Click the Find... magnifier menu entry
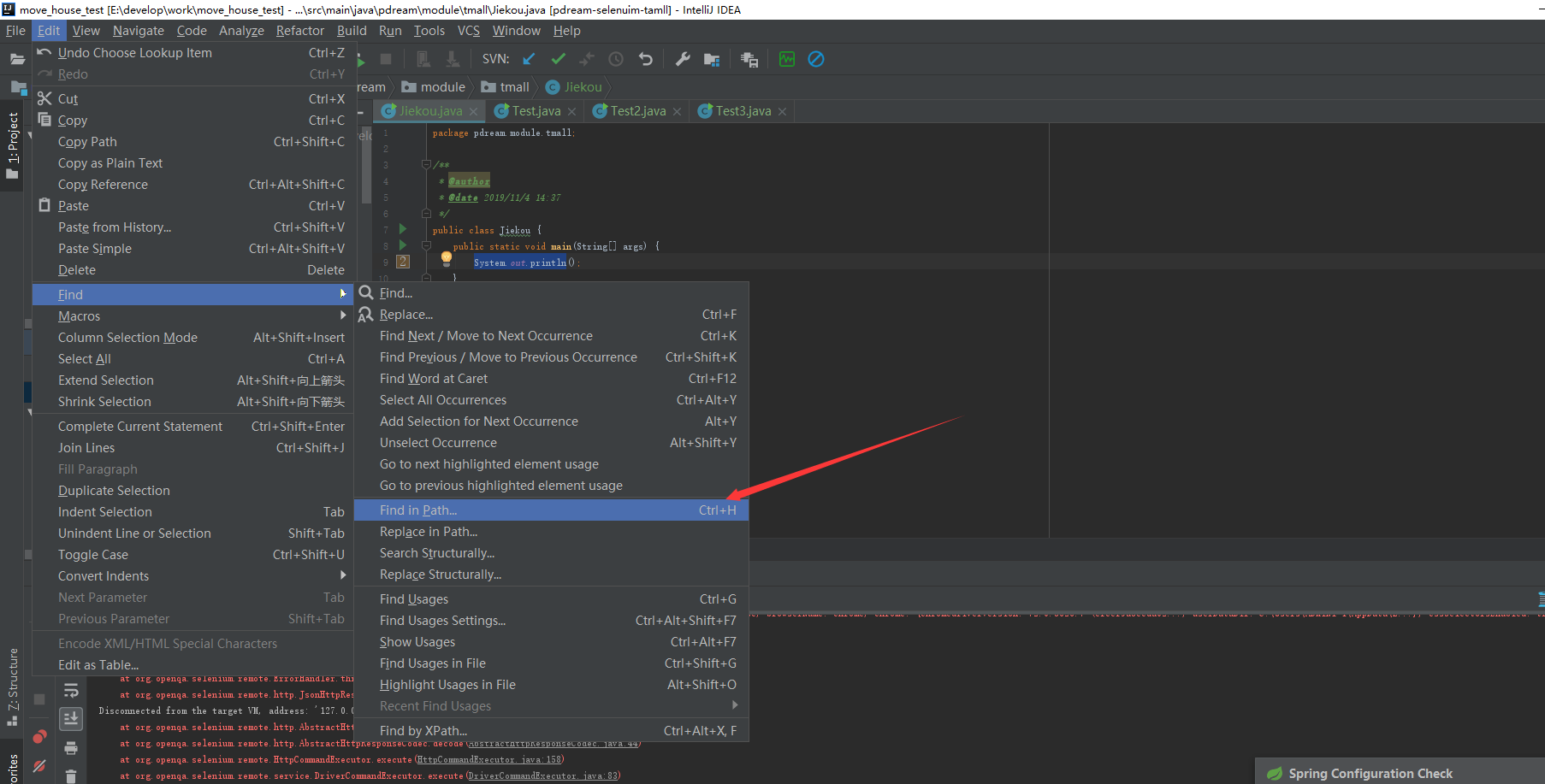The width and height of the screenshot is (1545, 784). (552, 293)
